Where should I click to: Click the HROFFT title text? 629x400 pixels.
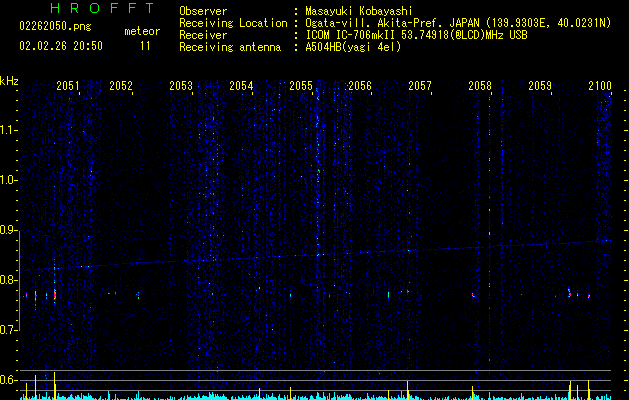pyautogui.click(x=103, y=8)
